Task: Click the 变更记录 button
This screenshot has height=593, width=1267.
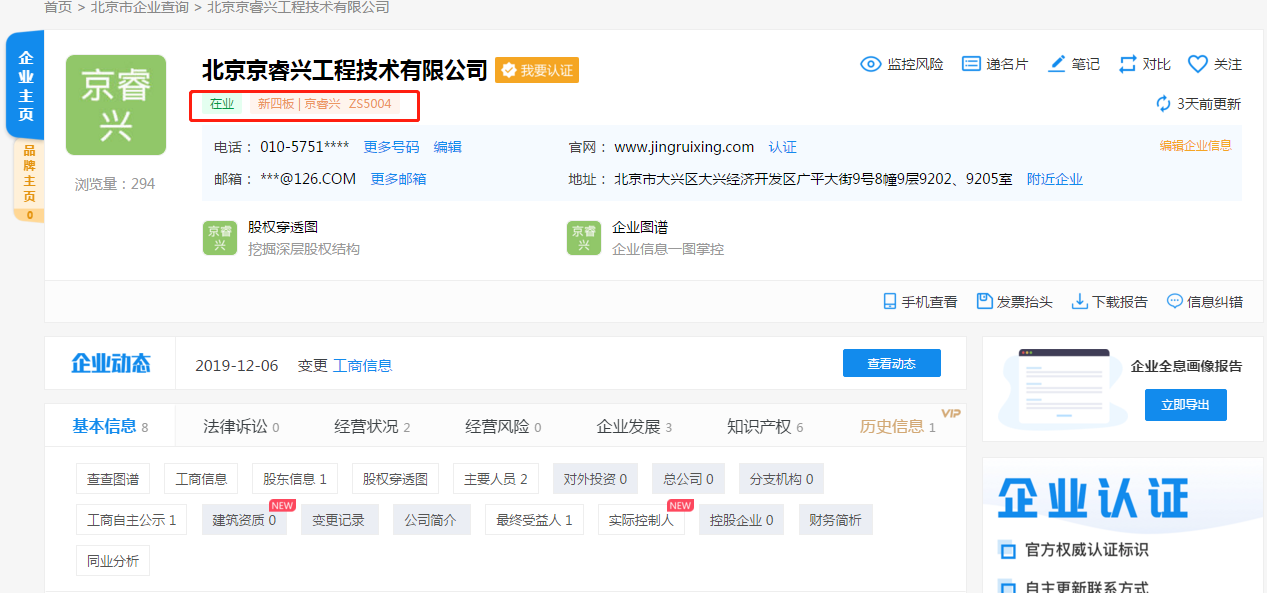Action: click(340, 520)
